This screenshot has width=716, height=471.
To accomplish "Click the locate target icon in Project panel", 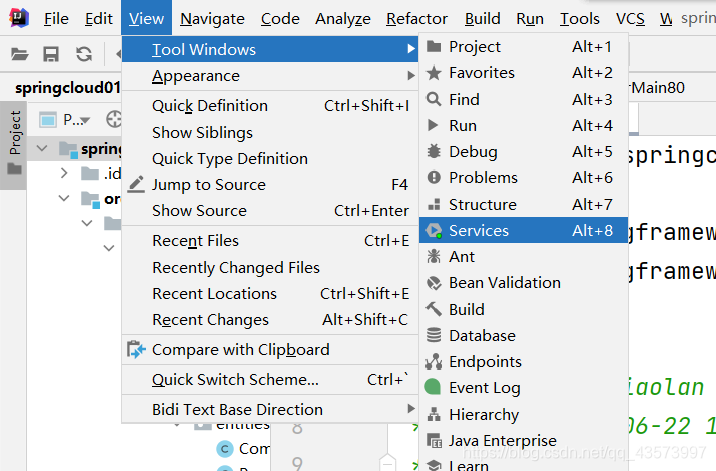I will 114,120.
